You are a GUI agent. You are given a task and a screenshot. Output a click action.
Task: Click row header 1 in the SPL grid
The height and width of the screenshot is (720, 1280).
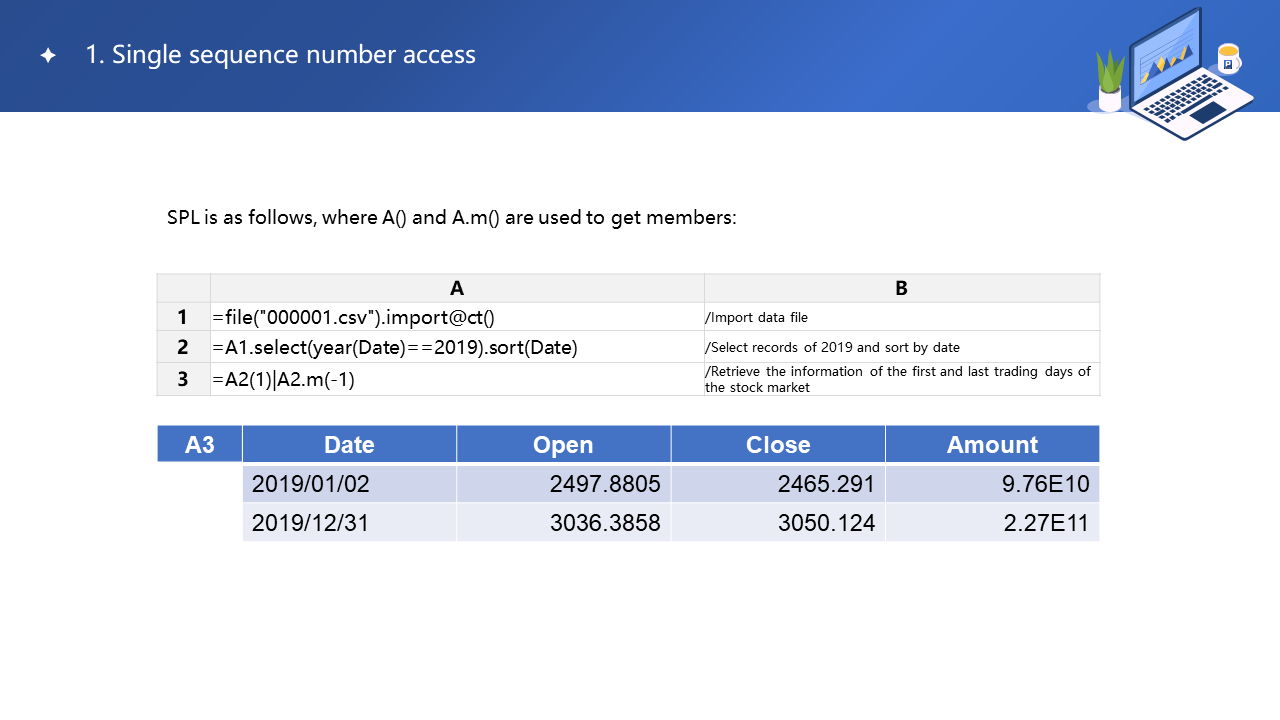click(x=183, y=317)
